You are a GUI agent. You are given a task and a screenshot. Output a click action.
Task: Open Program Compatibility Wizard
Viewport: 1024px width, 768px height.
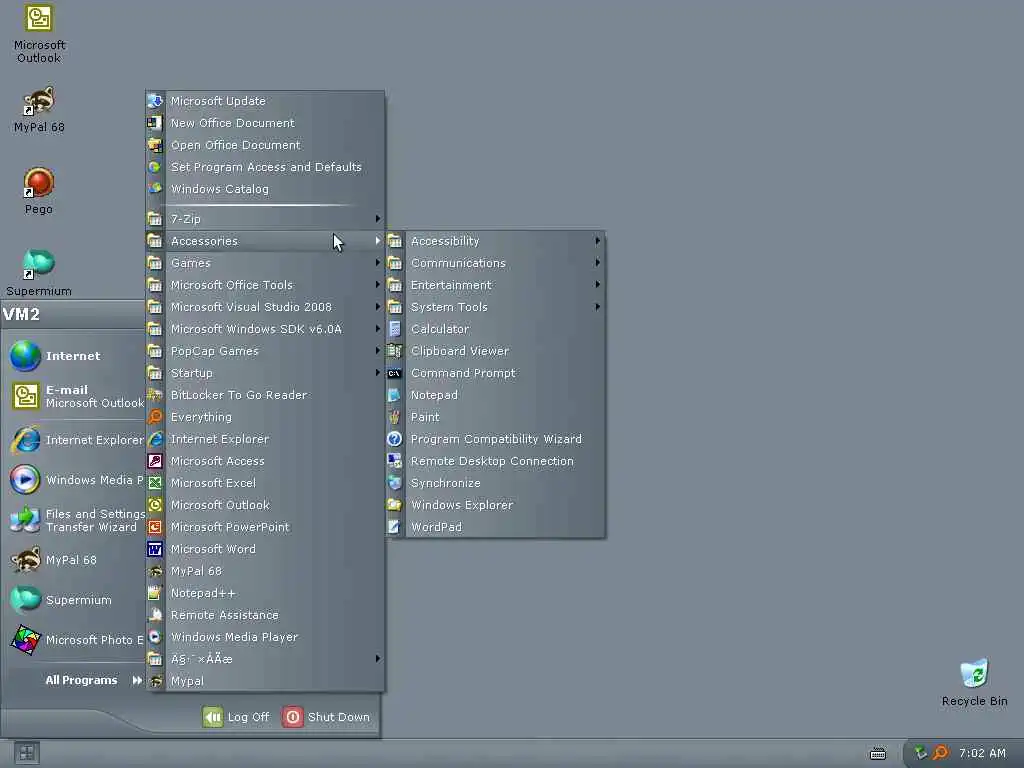coord(496,439)
